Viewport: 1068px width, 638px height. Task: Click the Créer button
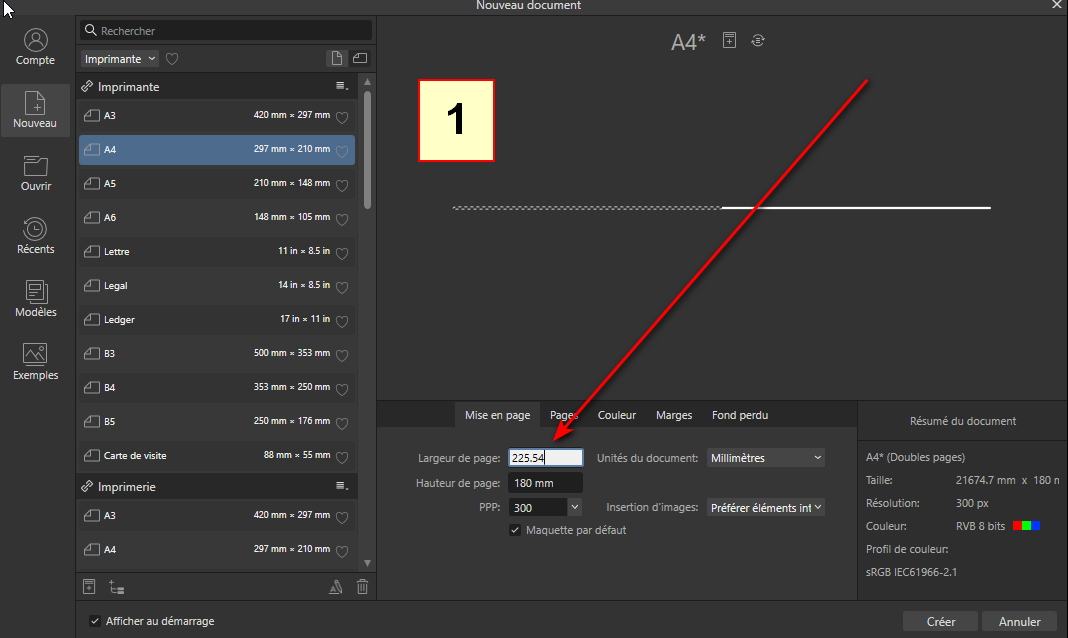(x=941, y=621)
